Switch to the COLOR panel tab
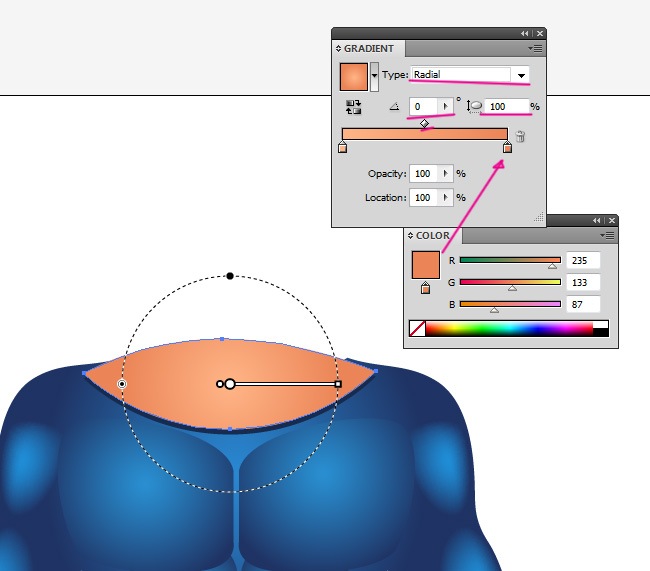Image resolution: width=650 pixels, height=571 pixels. pos(432,236)
